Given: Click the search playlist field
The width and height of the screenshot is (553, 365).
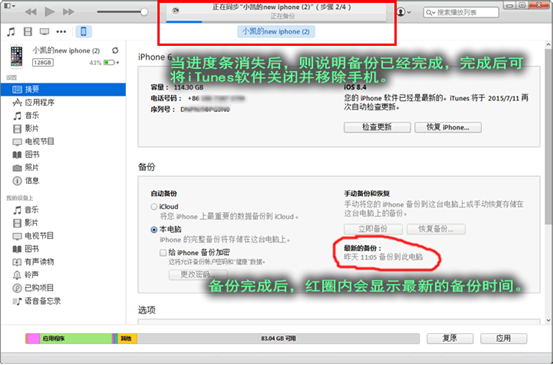Looking at the screenshot, I should click(x=461, y=12).
